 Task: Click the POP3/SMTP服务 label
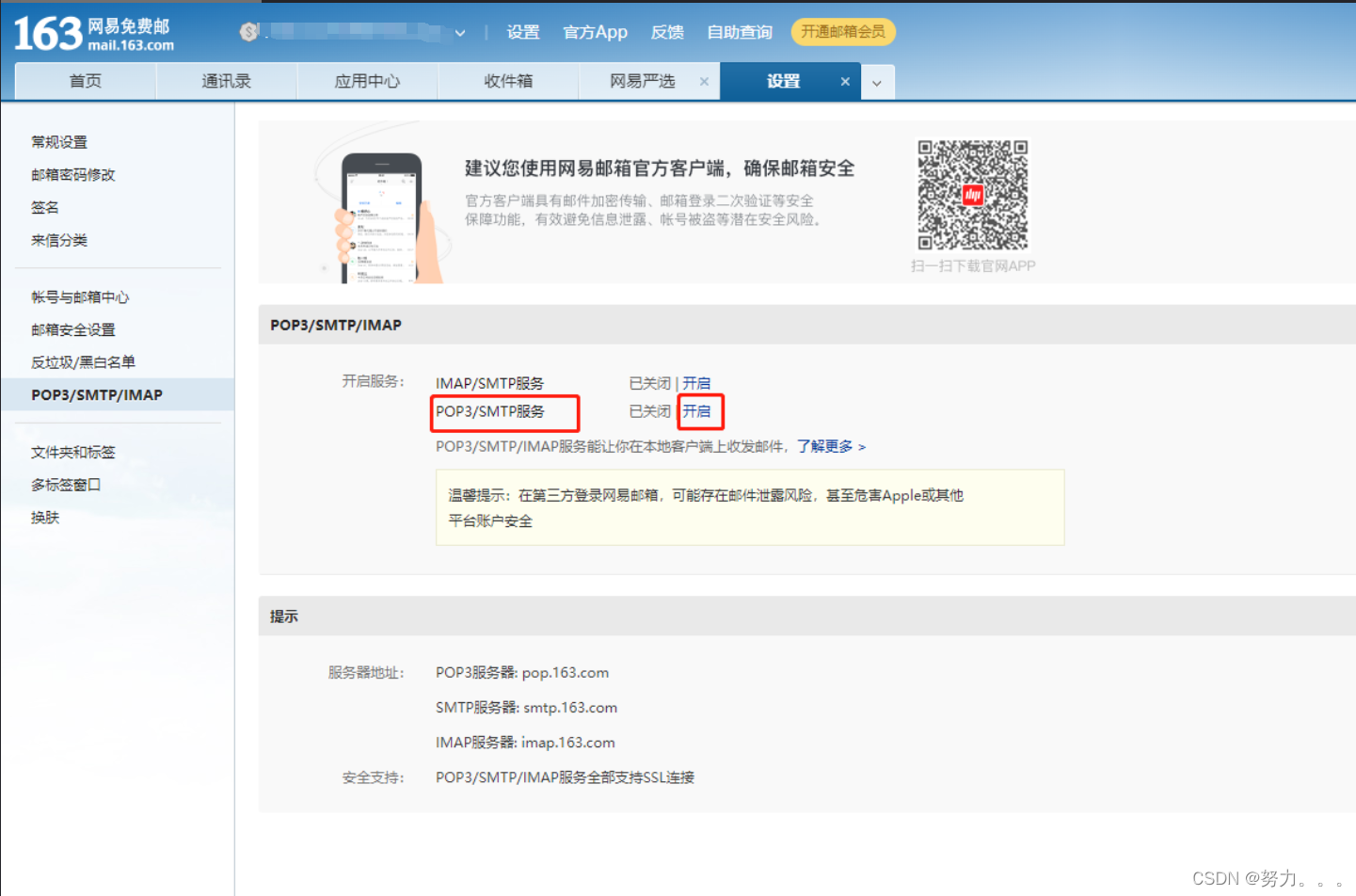[489, 411]
